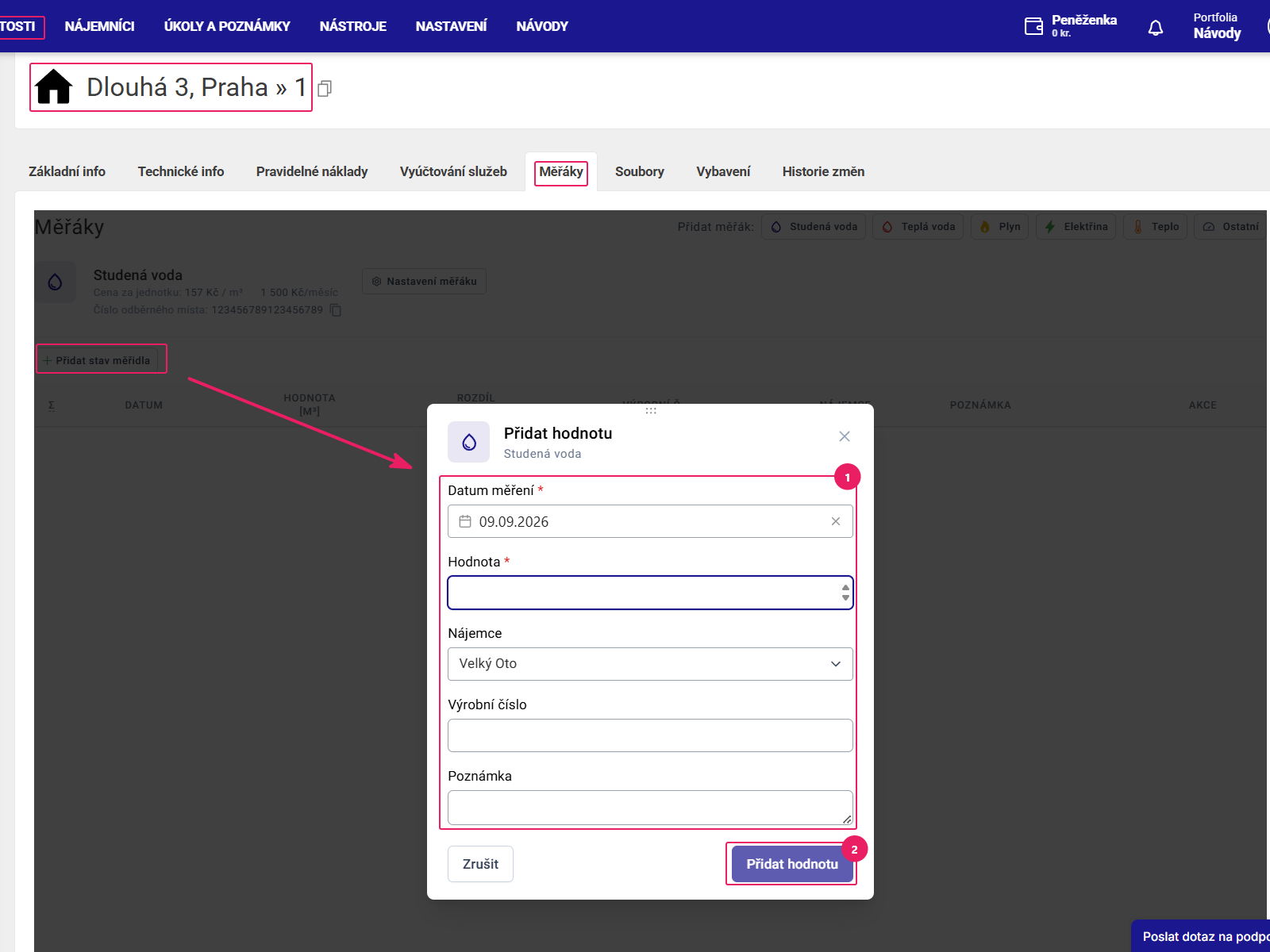Viewport: 1270px width, 952px height.
Task: Copy the property name with the duplicate icon
Action: (325, 89)
